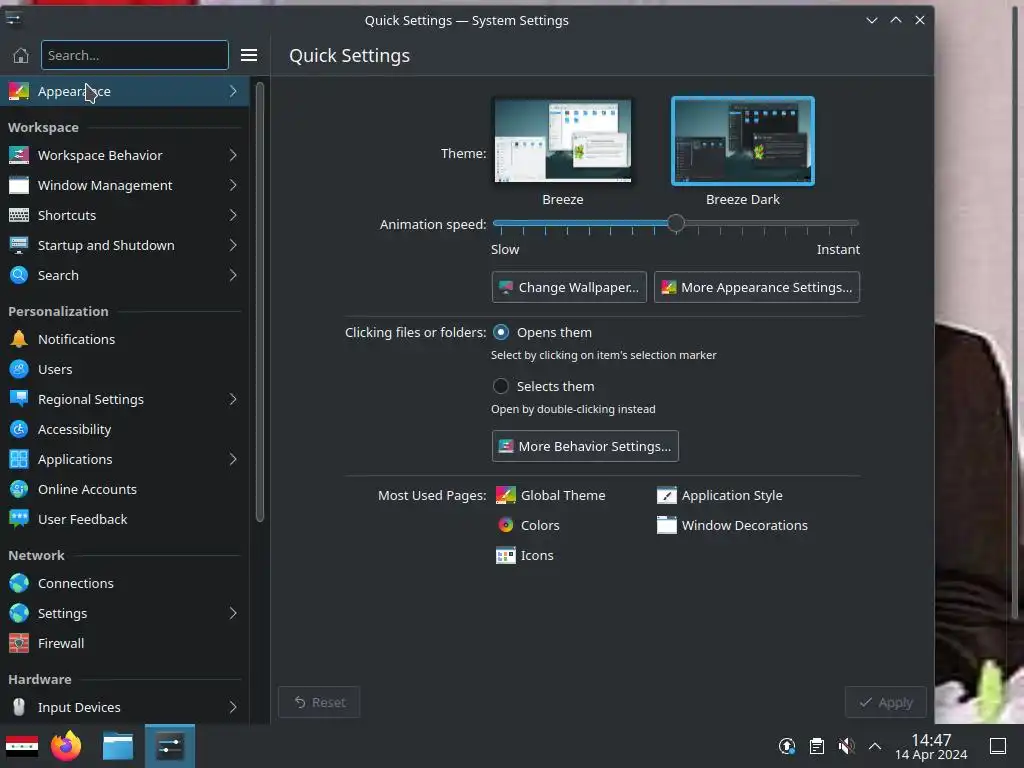Click the Online Accounts icon
Viewport: 1024px width, 768px height.
coord(19,490)
